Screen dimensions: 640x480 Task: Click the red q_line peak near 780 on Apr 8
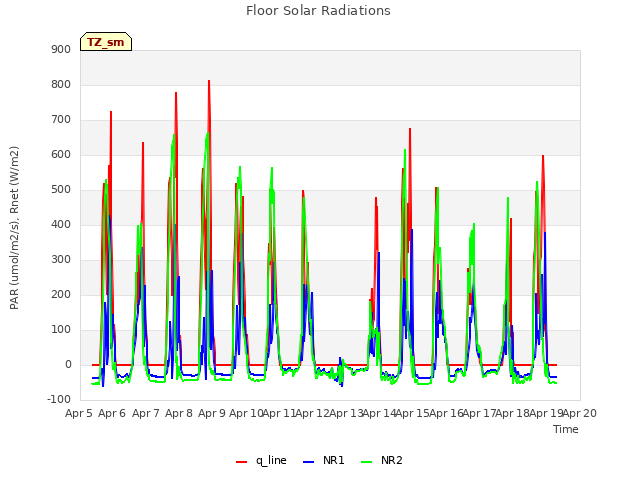point(176,93)
